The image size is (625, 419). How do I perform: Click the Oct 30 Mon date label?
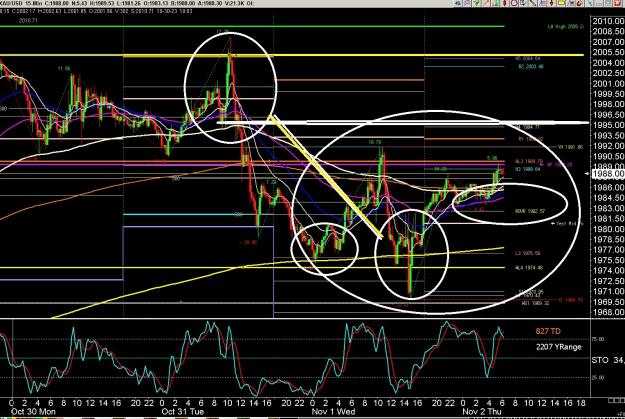[33, 411]
